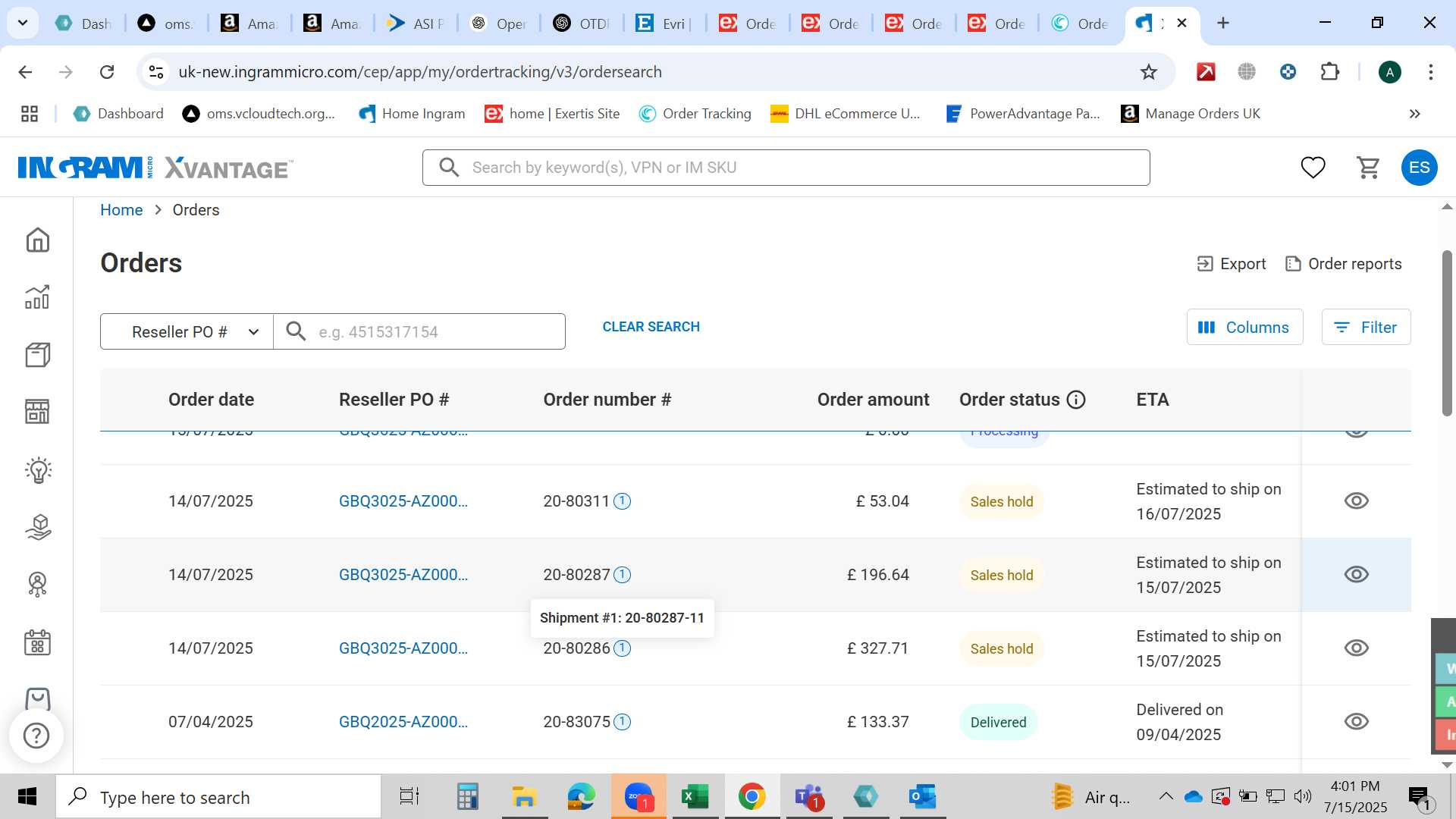This screenshot has width=1456, height=819.
Task: Open reseller PO link for order 20-83075
Action: click(403, 722)
